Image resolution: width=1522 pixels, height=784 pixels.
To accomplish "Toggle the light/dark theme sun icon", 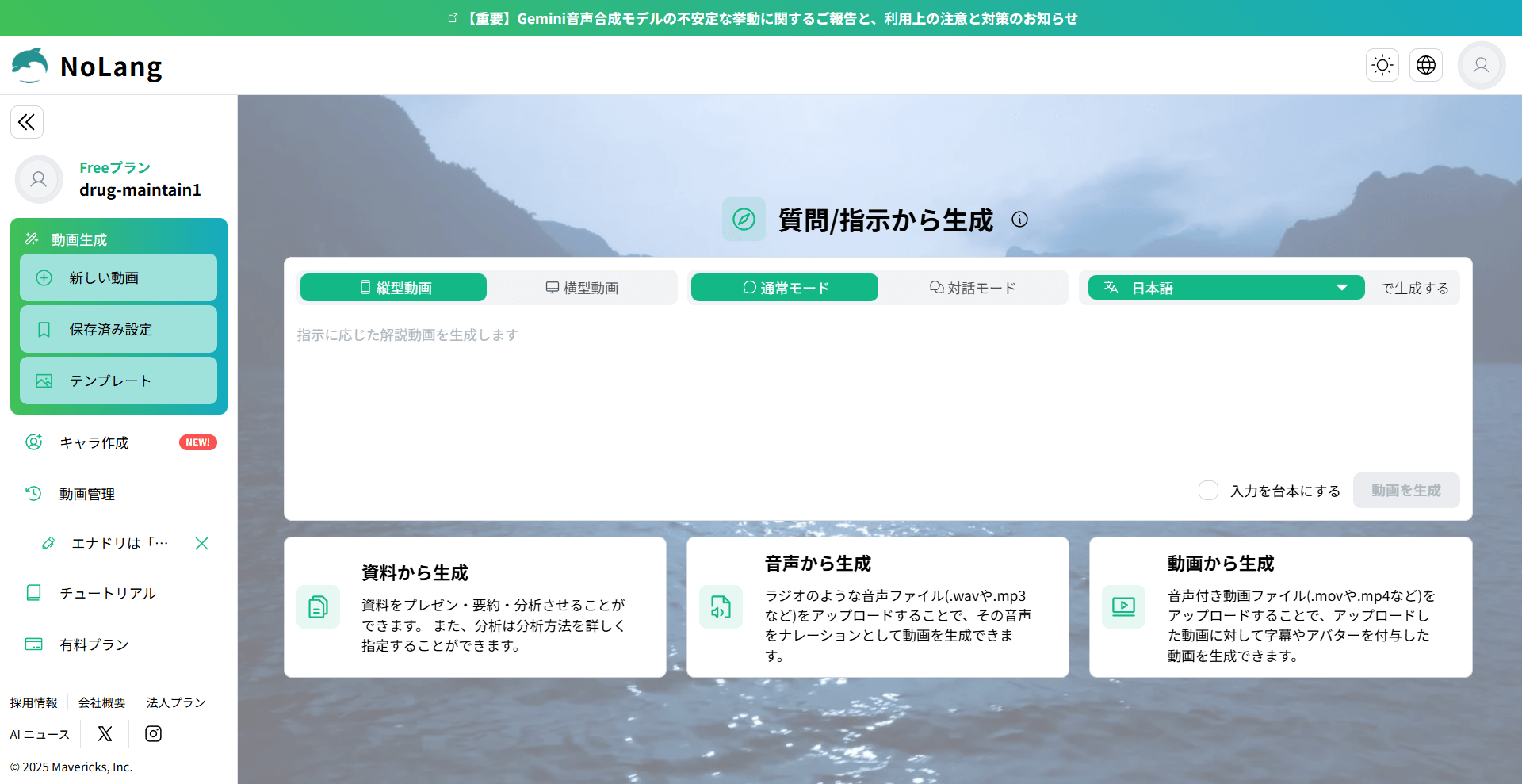I will coord(1382,65).
